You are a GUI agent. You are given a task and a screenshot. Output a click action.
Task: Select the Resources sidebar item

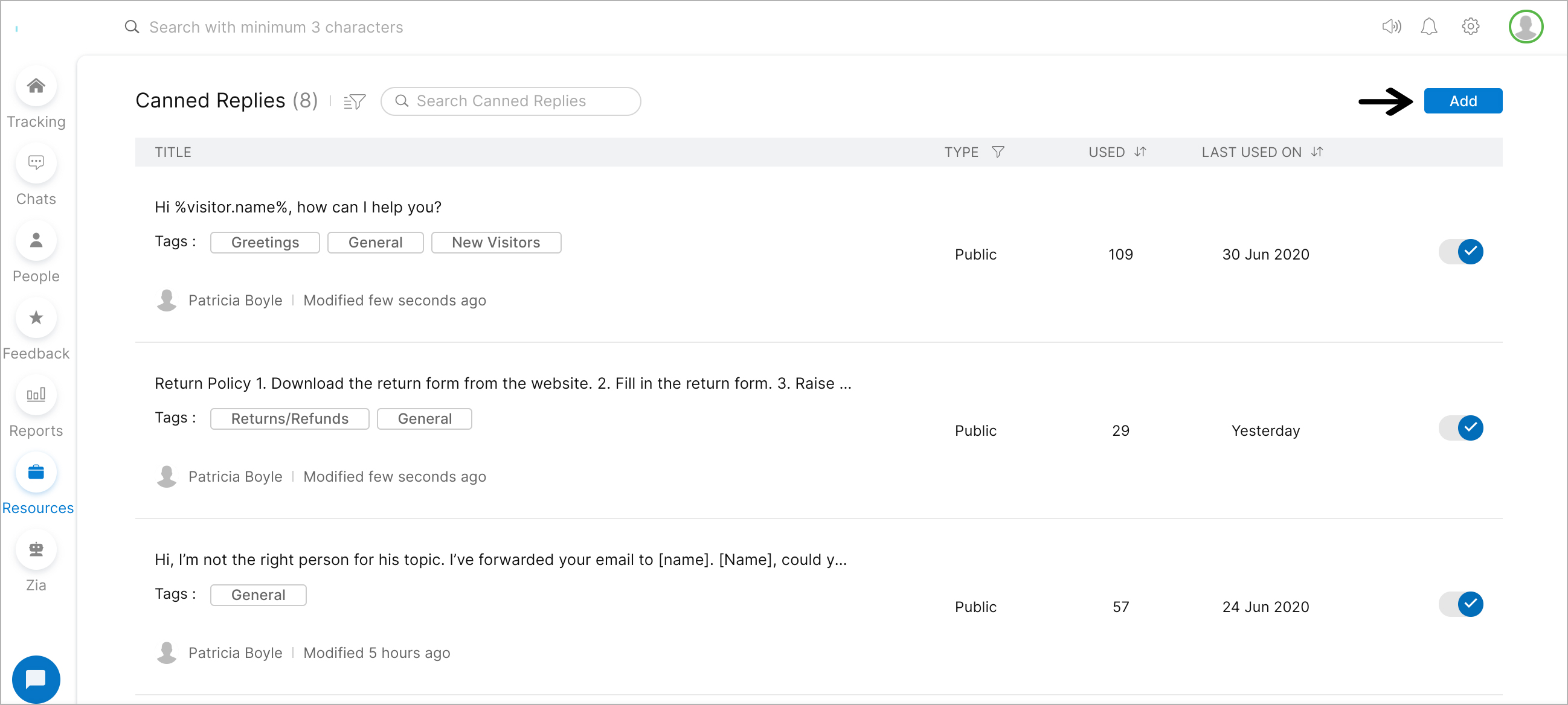point(36,473)
